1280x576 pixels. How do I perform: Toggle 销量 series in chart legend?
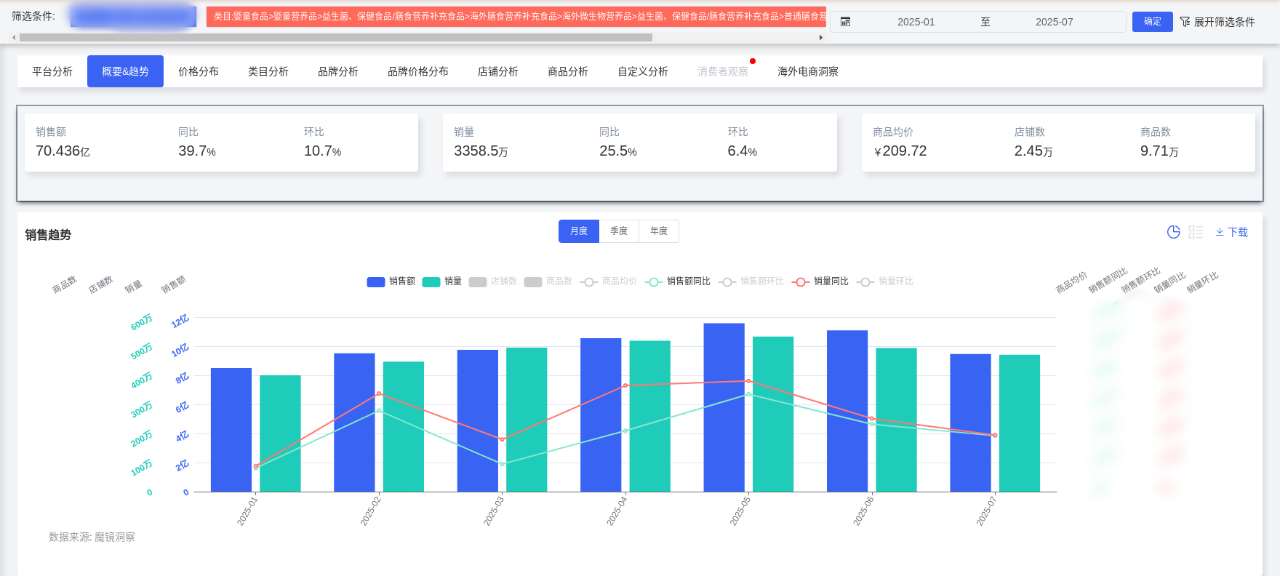442,282
